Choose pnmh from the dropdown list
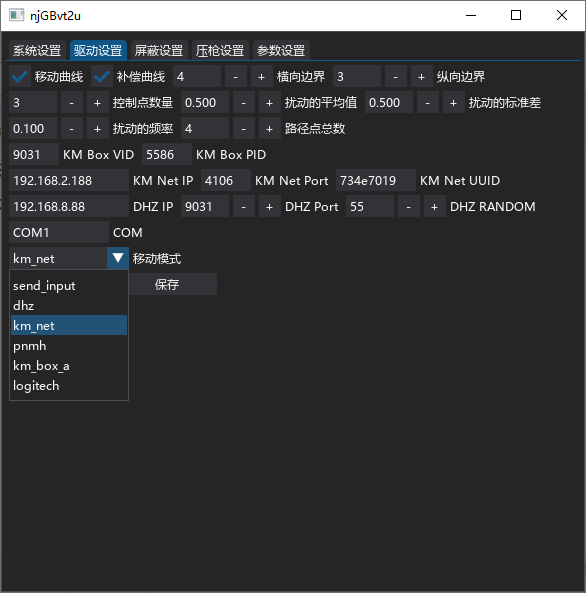The height and width of the screenshot is (593, 586). pyautogui.click(x=69, y=346)
